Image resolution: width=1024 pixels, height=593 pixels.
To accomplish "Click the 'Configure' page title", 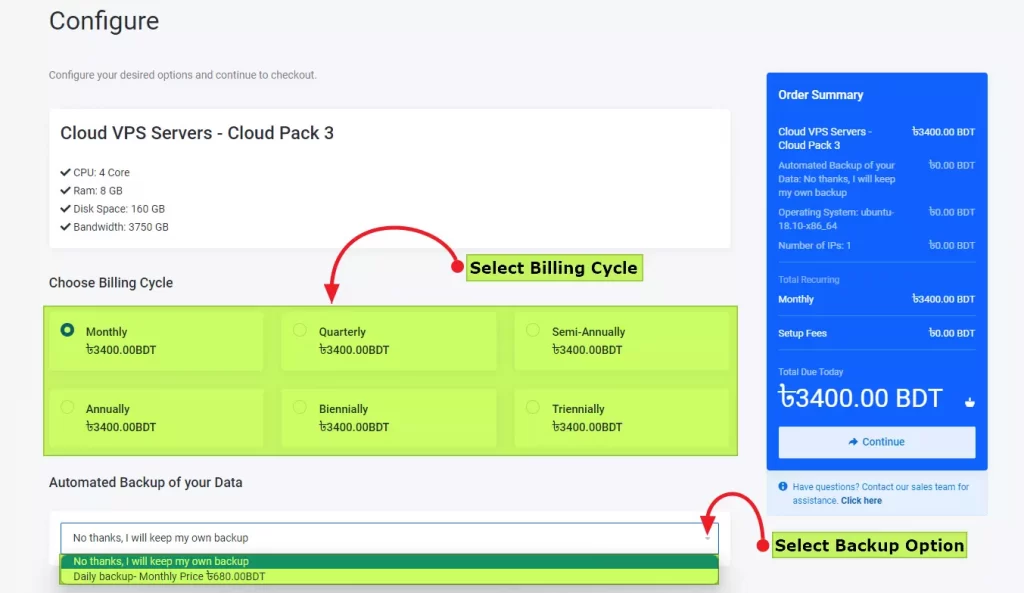I will tap(104, 21).
